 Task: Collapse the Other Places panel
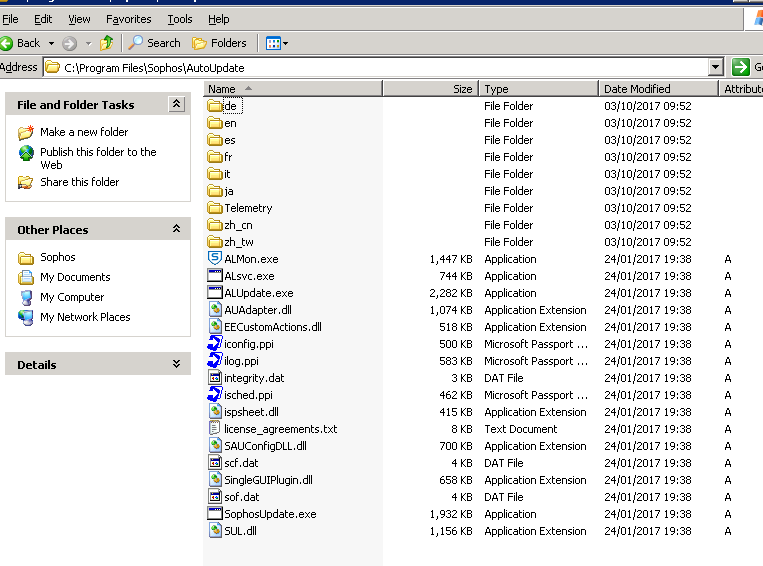176,229
